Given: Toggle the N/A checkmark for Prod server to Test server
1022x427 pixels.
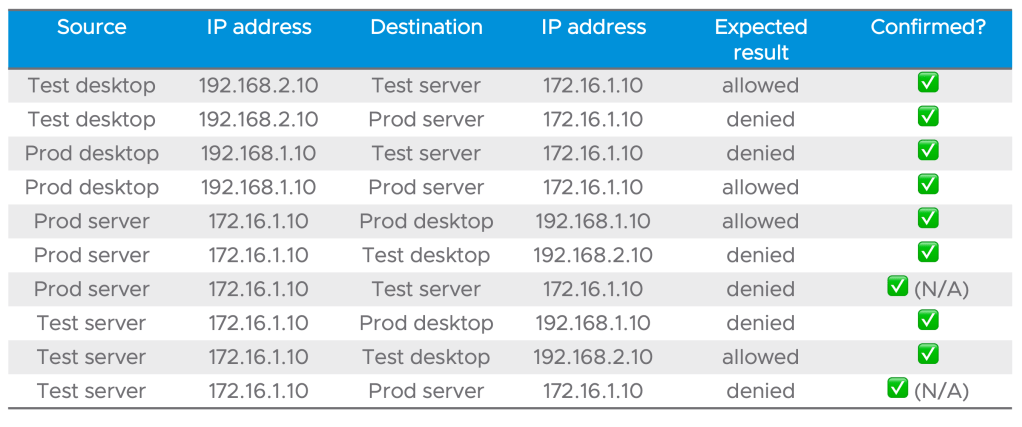Looking at the screenshot, I should pos(897,288).
